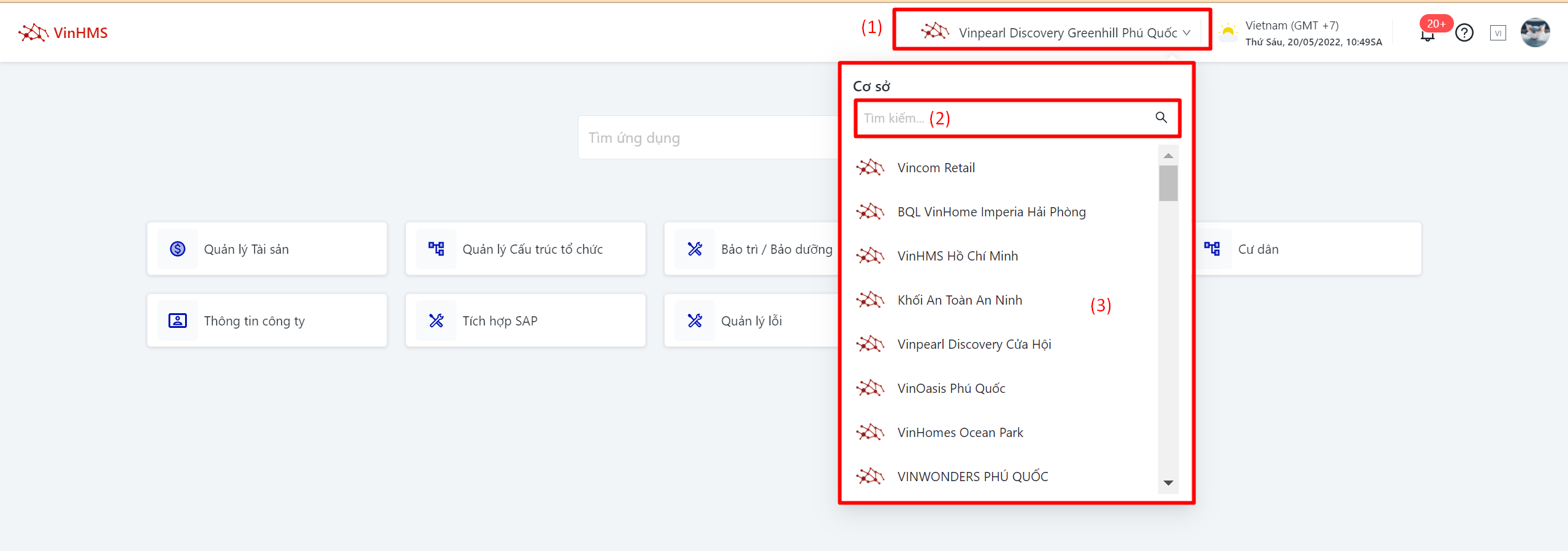Open the user profile avatar

[1535, 32]
